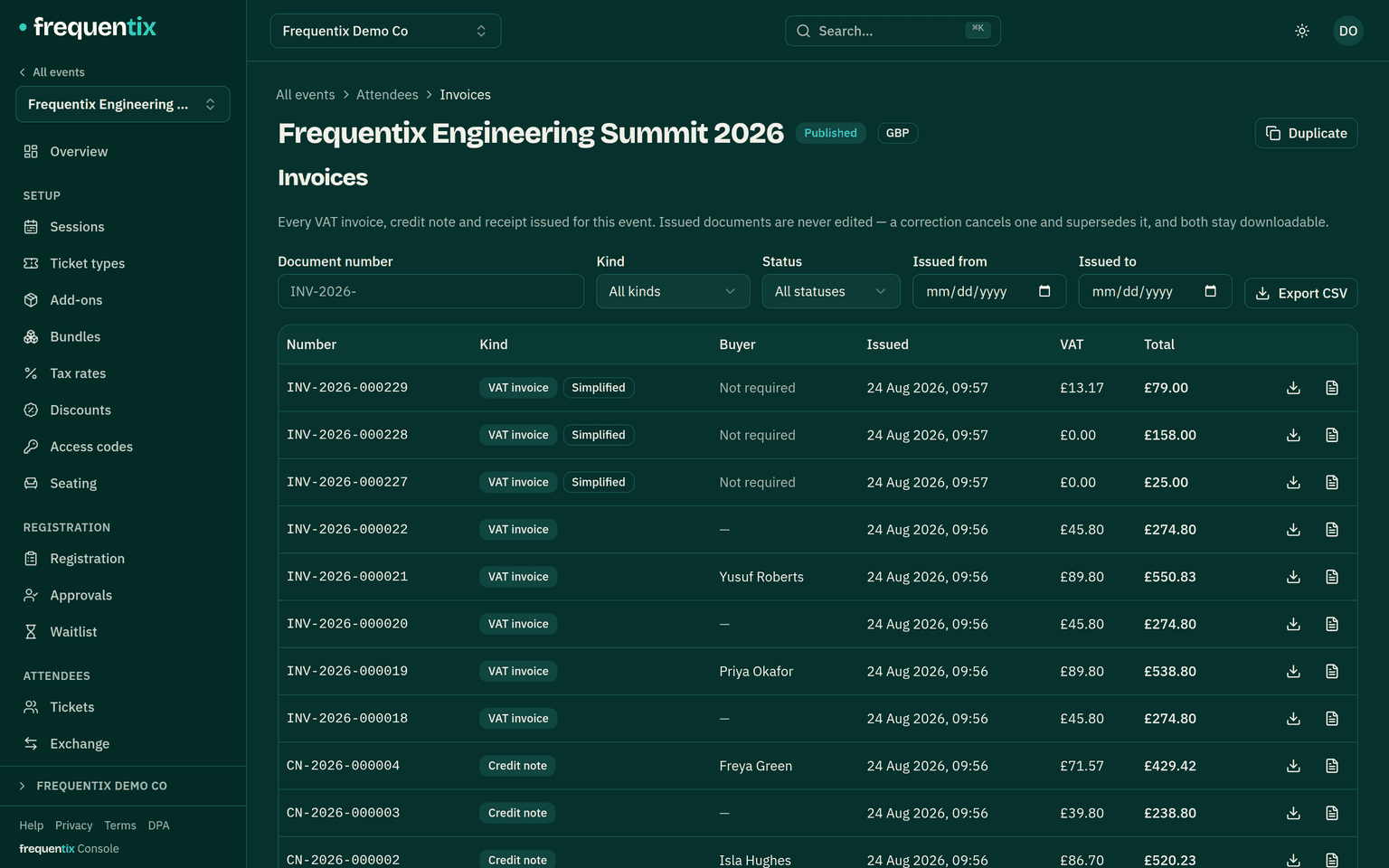Viewport: 1389px width, 868px height.
Task: View document for INV-2026-000227
Action: point(1332,482)
